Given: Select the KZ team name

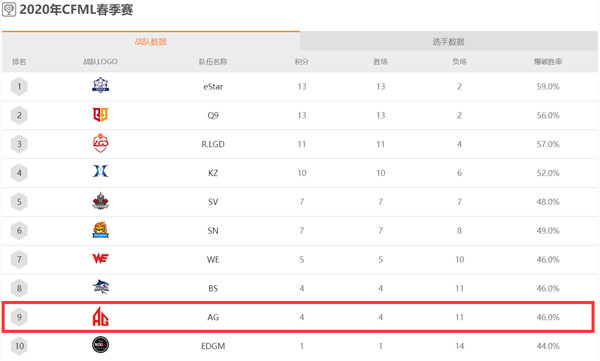Looking at the screenshot, I should (x=213, y=173).
